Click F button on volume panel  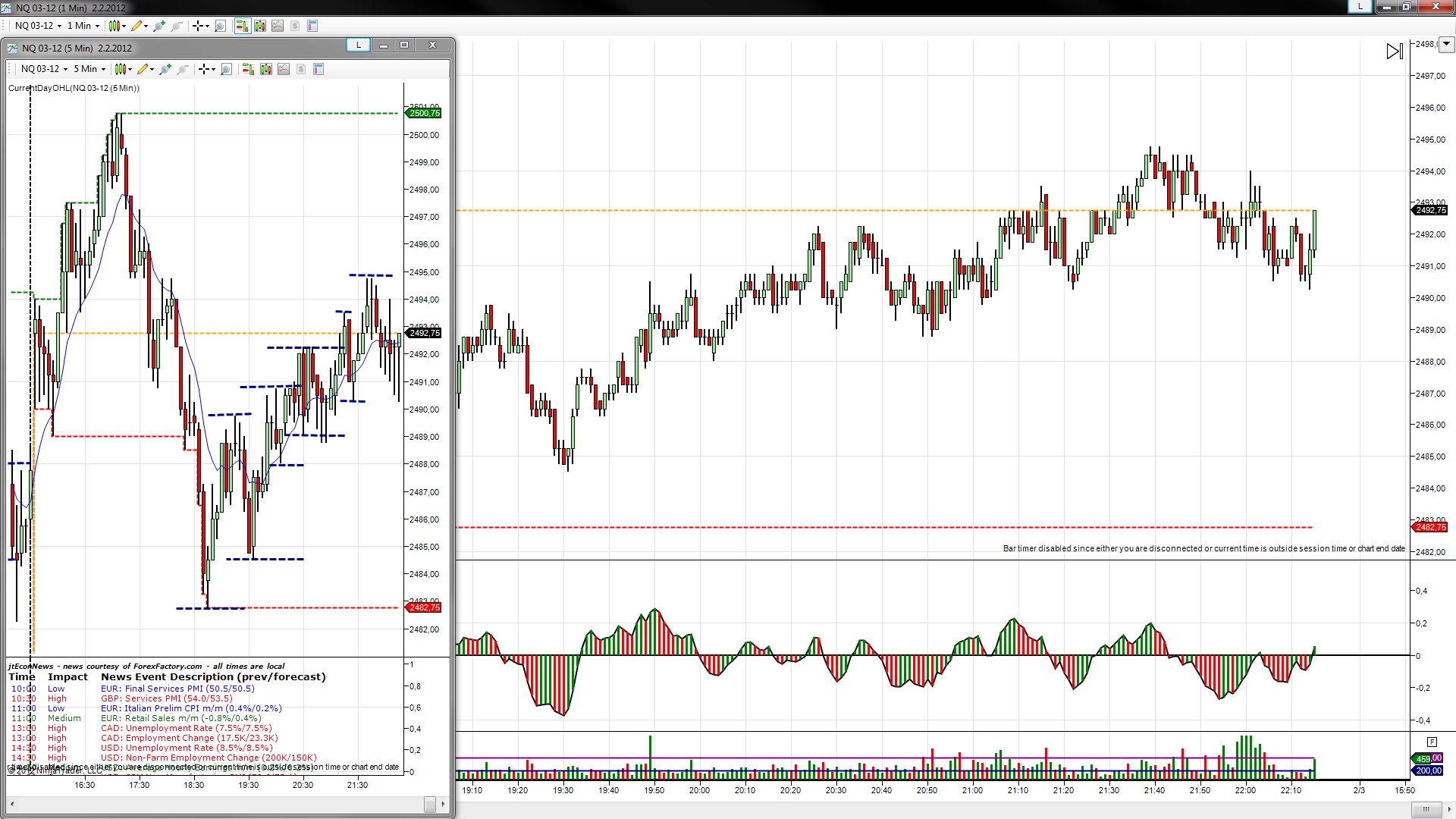pyautogui.click(x=1432, y=742)
